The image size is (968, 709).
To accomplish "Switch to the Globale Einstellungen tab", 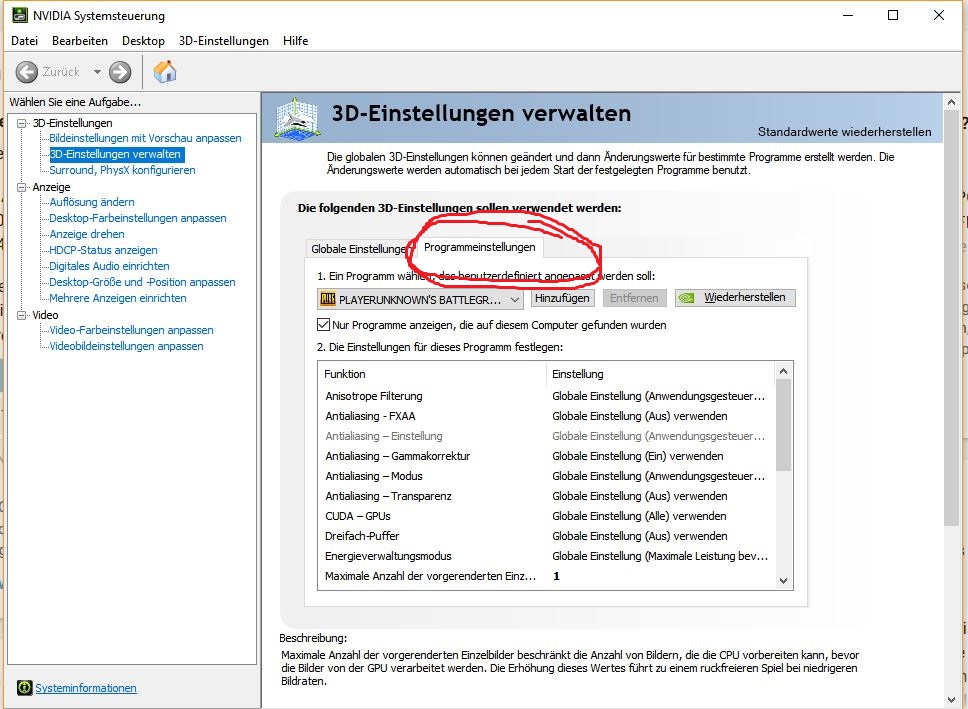I will tap(358, 249).
